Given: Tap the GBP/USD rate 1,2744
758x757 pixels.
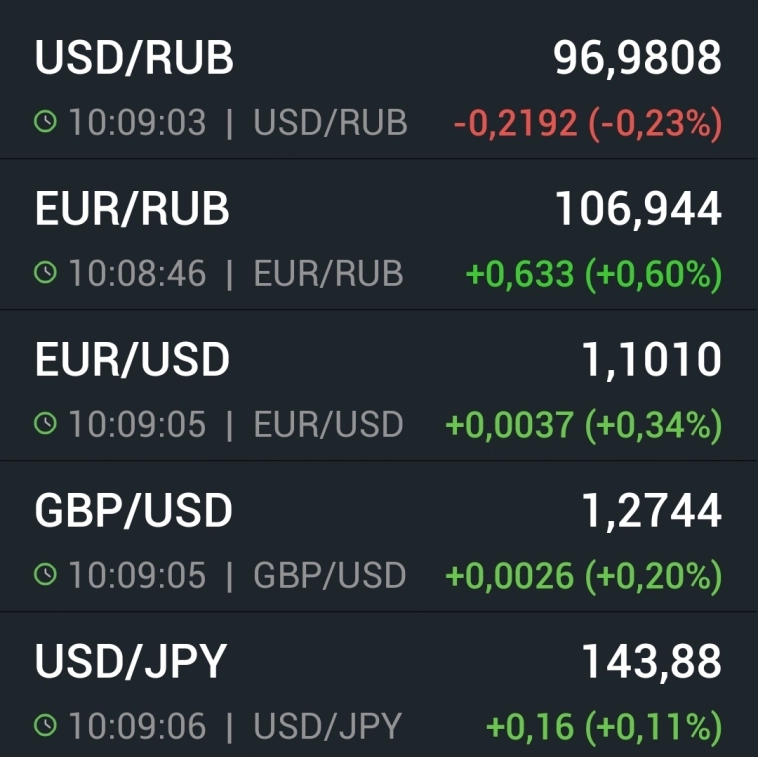Looking at the screenshot, I should (651, 512).
